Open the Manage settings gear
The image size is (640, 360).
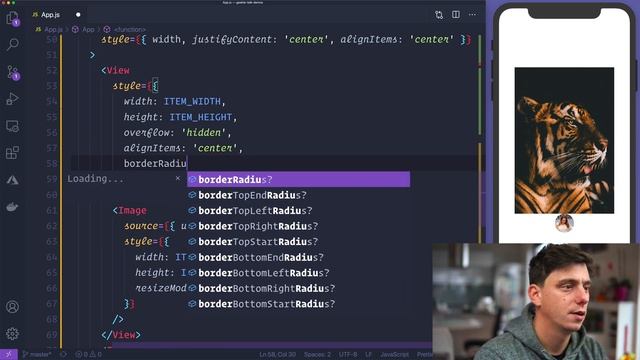click(x=12, y=334)
